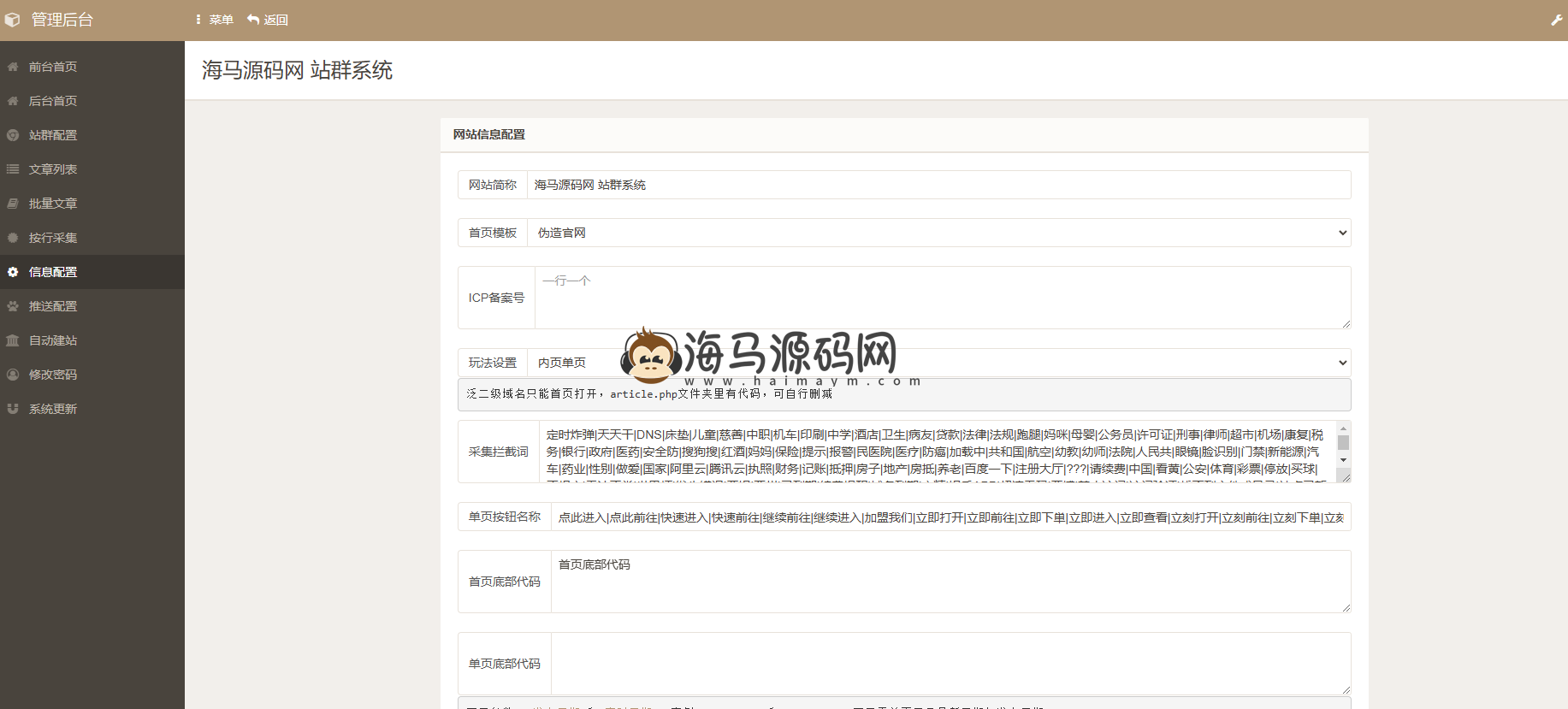Image resolution: width=1568 pixels, height=709 pixels.
Task: Click the 返回 back link
Action: coord(268,20)
